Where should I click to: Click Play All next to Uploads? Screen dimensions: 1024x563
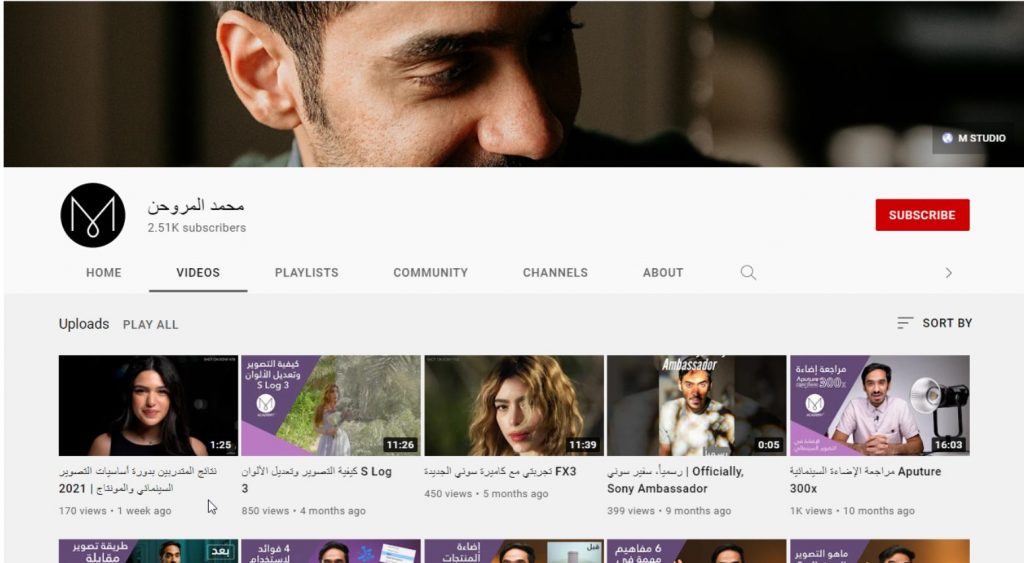150,325
